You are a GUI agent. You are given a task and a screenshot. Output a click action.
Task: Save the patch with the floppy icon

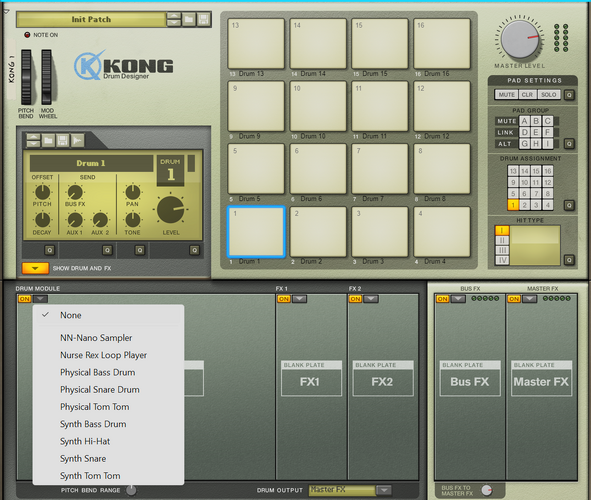tap(204, 19)
